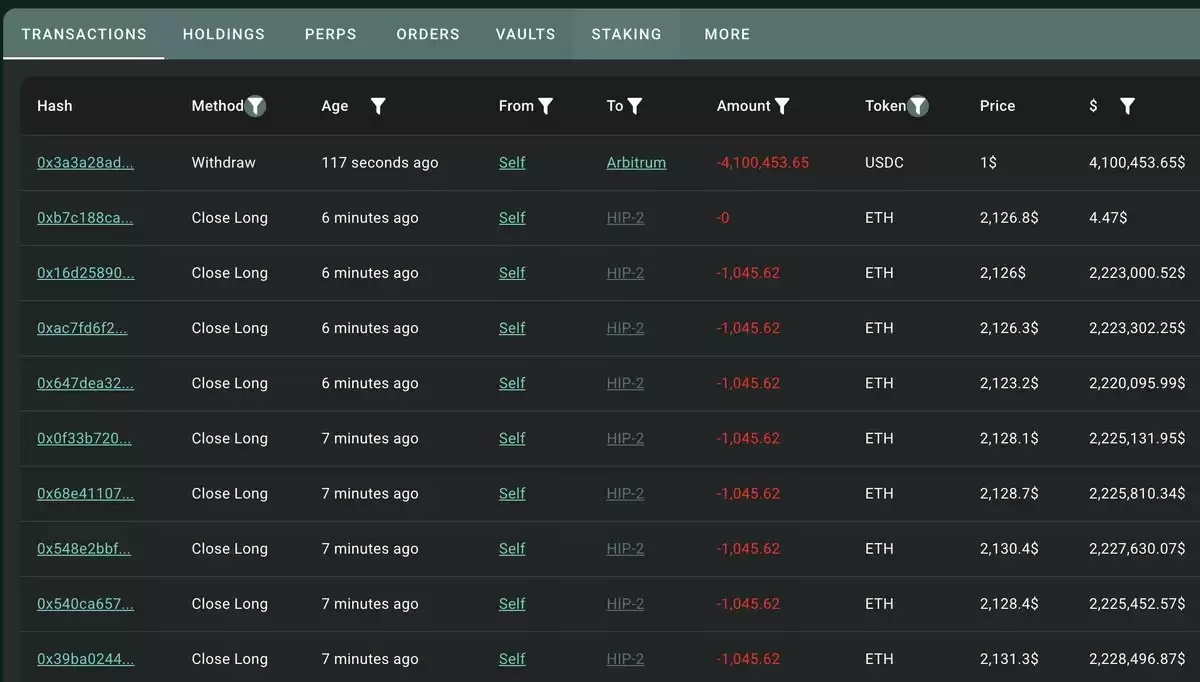
Task: Open transaction hash 0x540ca657...
Action: (85, 603)
